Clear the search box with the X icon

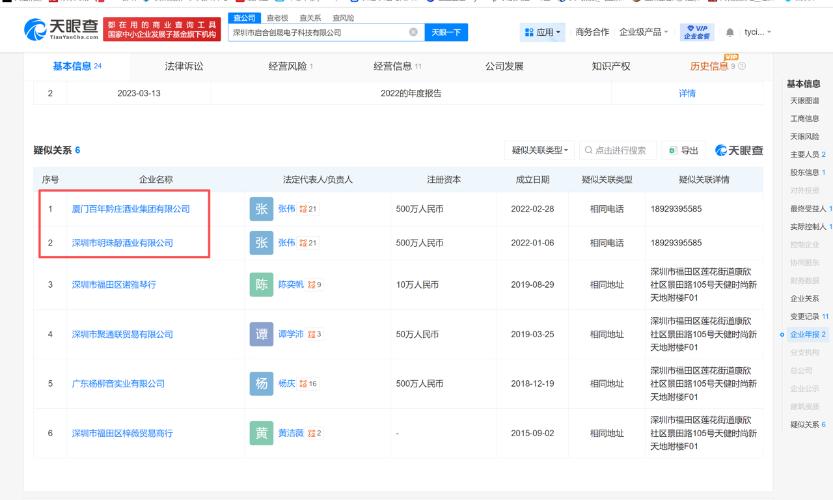click(413, 32)
